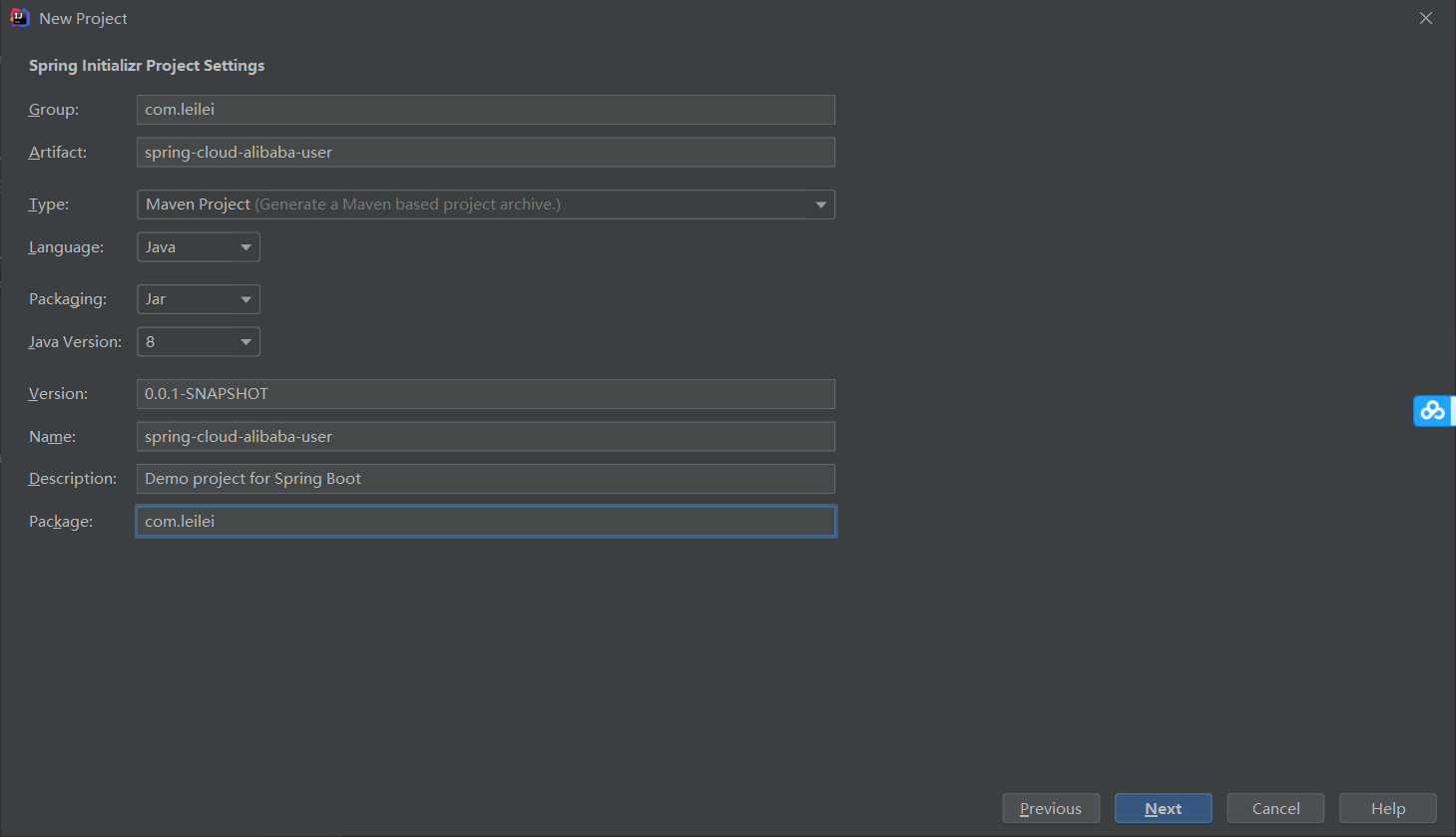Close the New Project dialog
The height and width of the screenshot is (837, 1456).
1426,18
